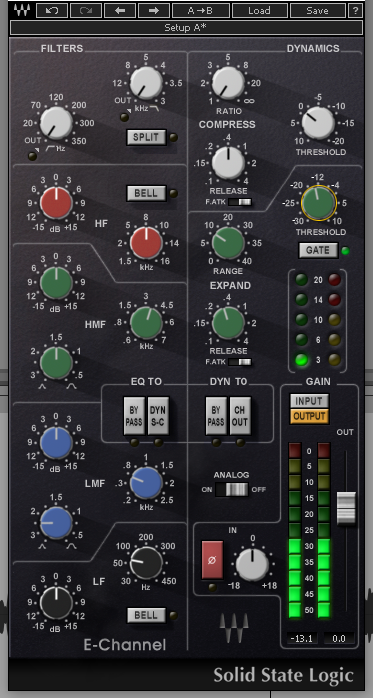Toggle the LF BELL button

tap(146, 615)
